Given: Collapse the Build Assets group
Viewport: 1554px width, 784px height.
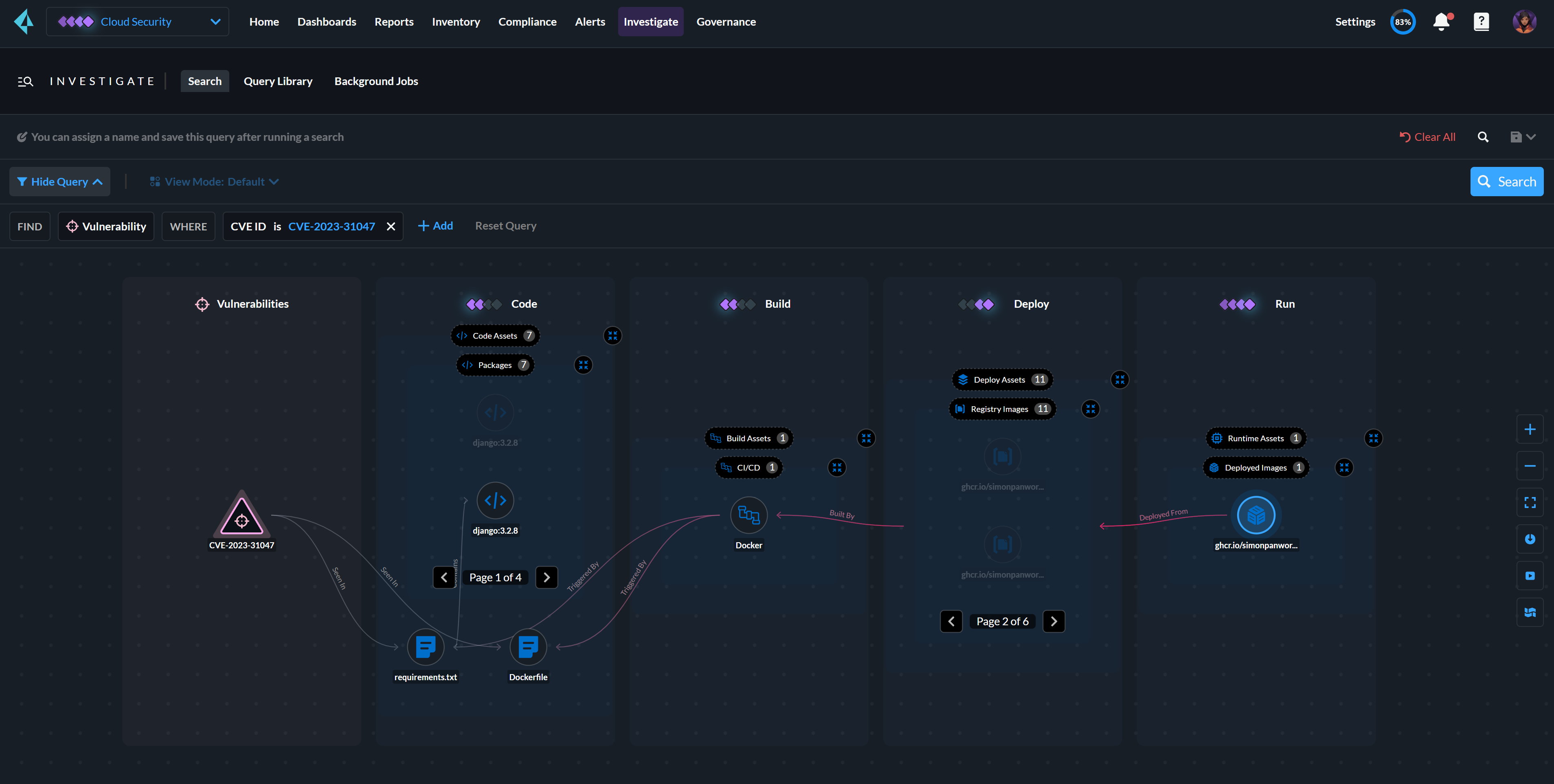Looking at the screenshot, I should tap(866, 438).
